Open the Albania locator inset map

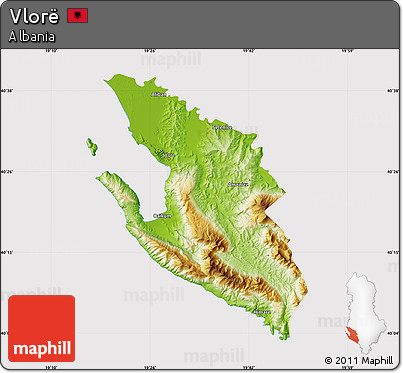pos(366,313)
